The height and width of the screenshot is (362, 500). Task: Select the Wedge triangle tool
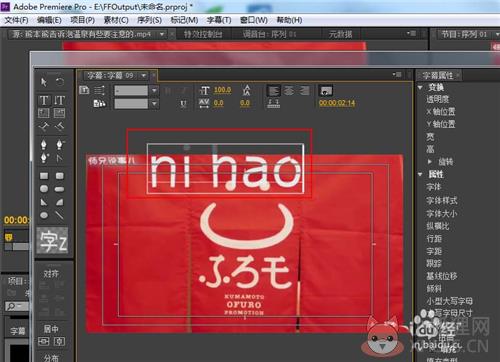(x=44, y=202)
